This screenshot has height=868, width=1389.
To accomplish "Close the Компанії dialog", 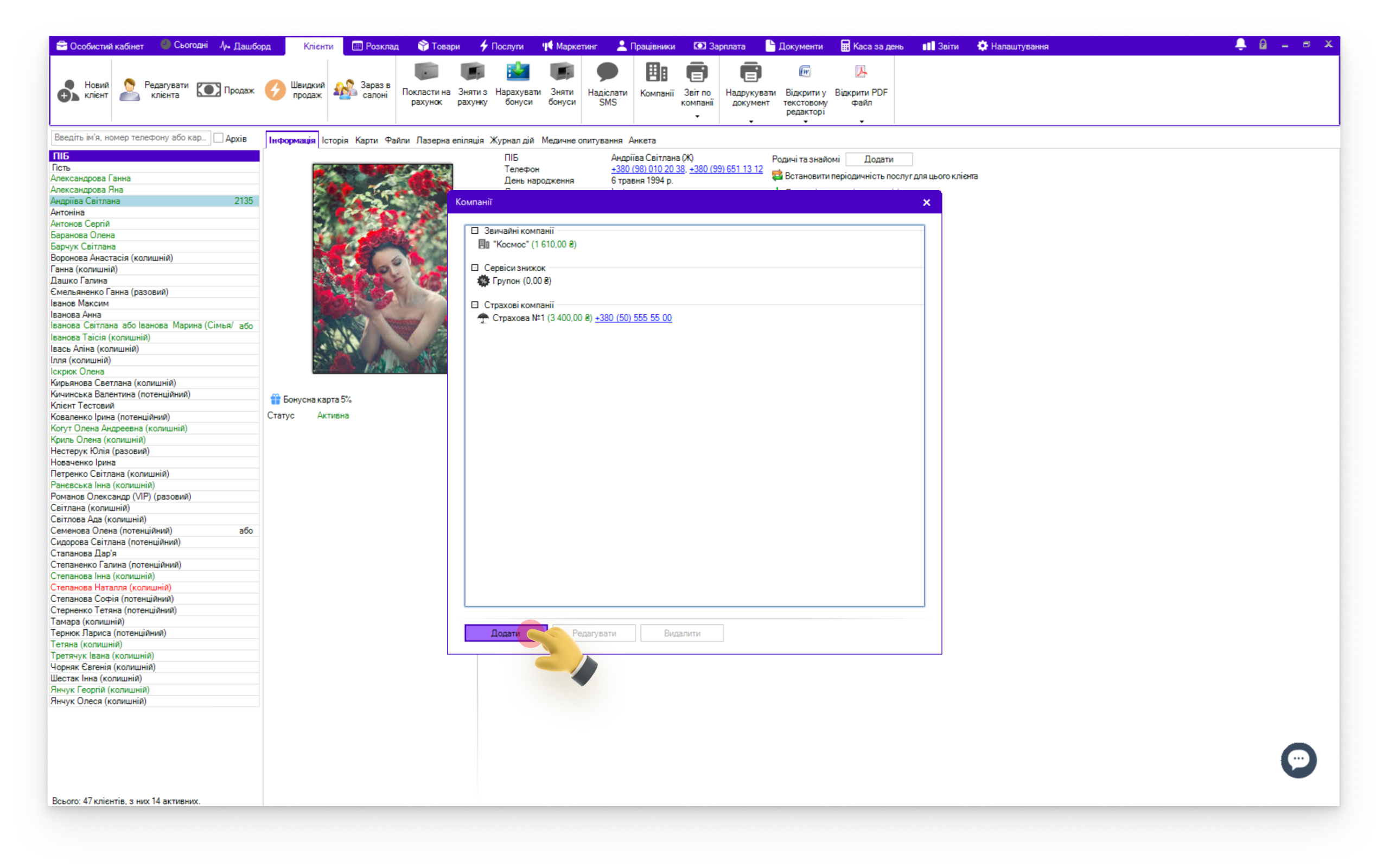I will (926, 202).
